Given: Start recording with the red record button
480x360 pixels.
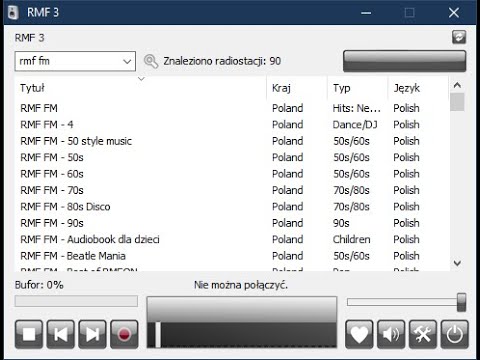Looking at the screenshot, I should coord(124,334).
